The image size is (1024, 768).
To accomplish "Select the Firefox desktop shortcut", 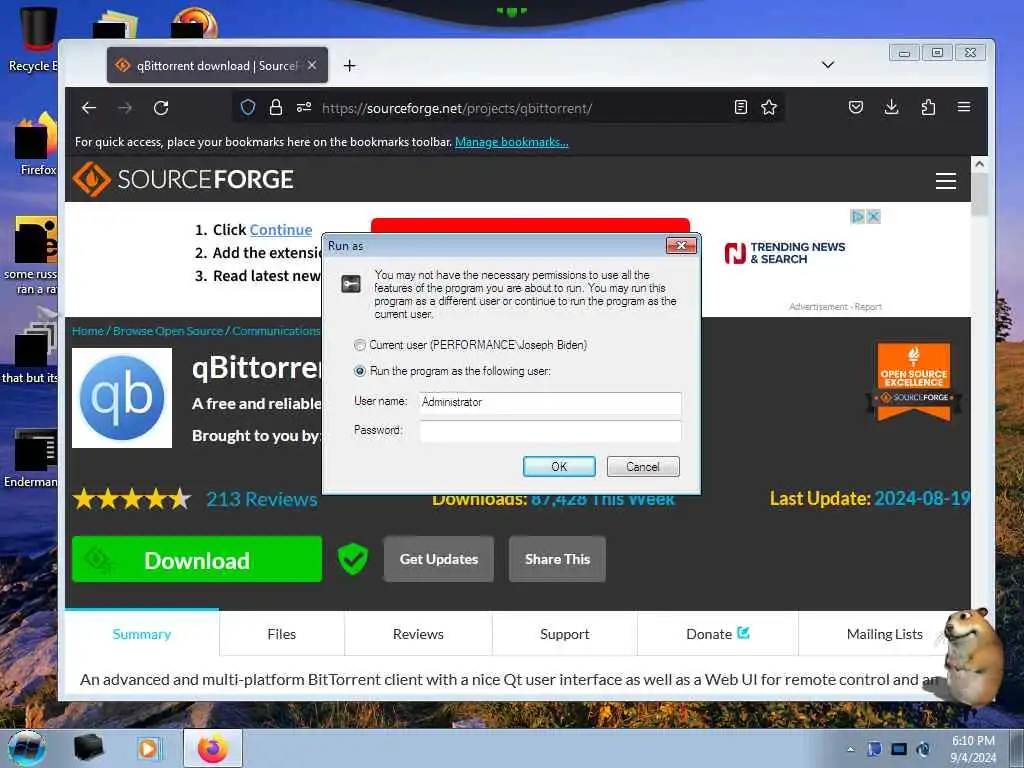I will coord(36,144).
